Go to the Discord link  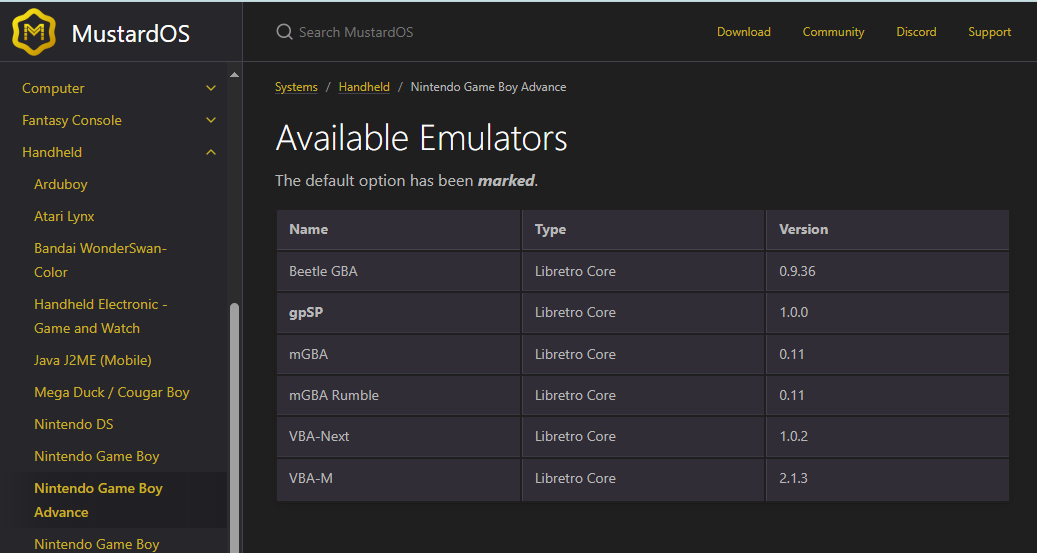(x=916, y=32)
